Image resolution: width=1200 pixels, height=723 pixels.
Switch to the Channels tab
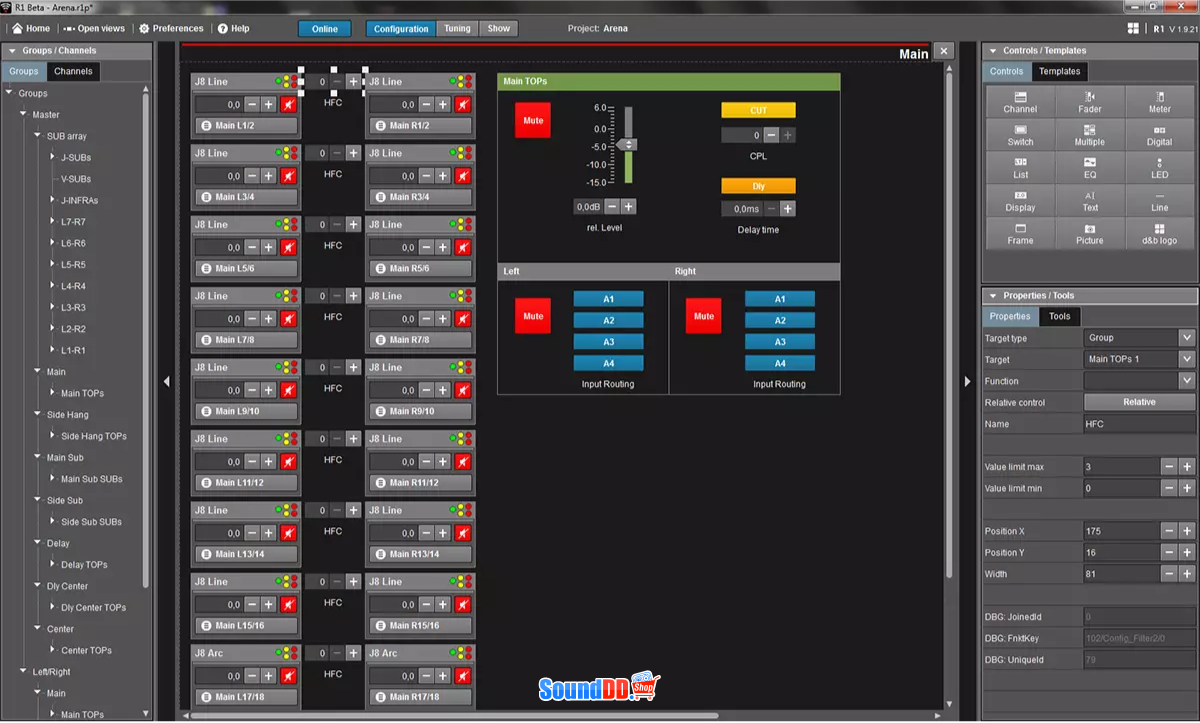[x=73, y=71]
